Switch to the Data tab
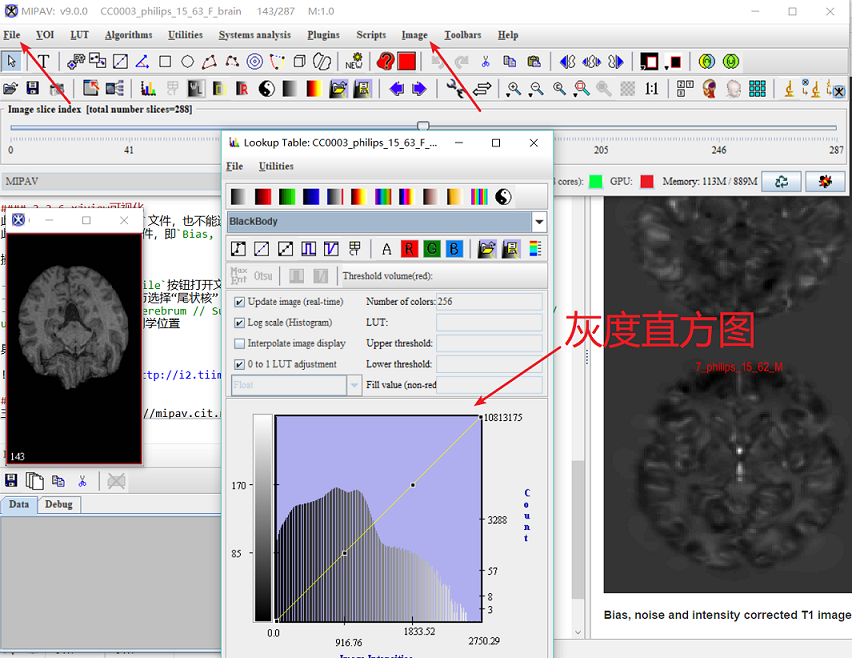This screenshot has height=658, width=852. (x=19, y=504)
